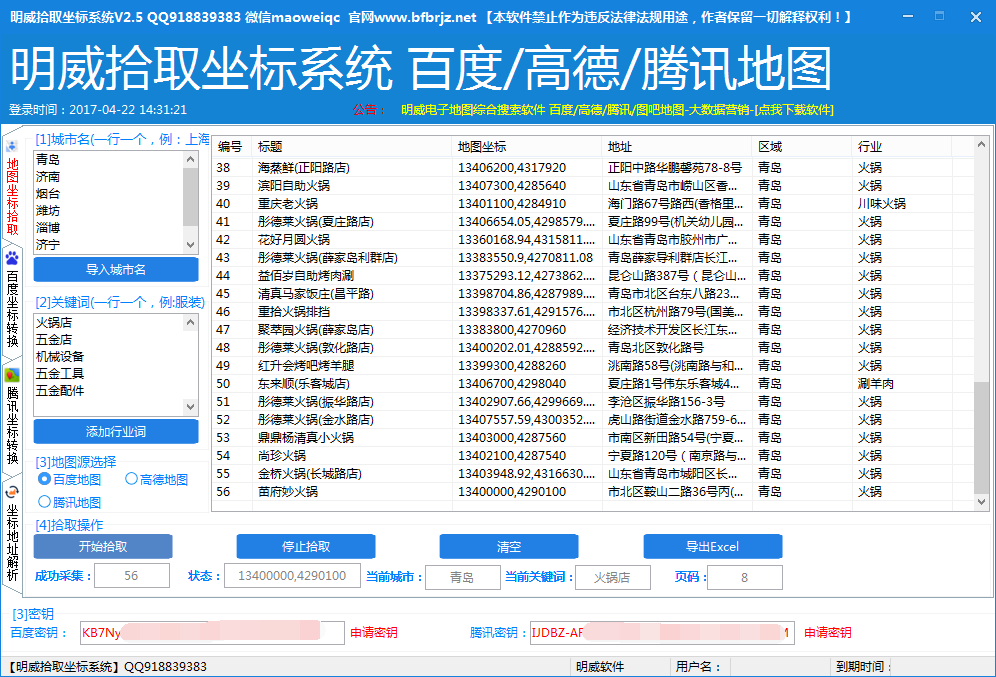Stop collection via 停止拾取 button

click(306, 547)
